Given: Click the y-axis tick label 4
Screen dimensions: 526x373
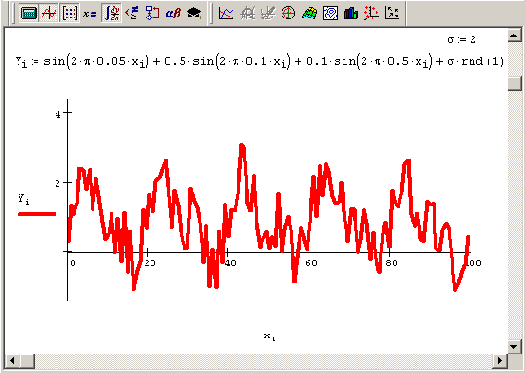Looking at the screenshot, I should click(58, 114).
